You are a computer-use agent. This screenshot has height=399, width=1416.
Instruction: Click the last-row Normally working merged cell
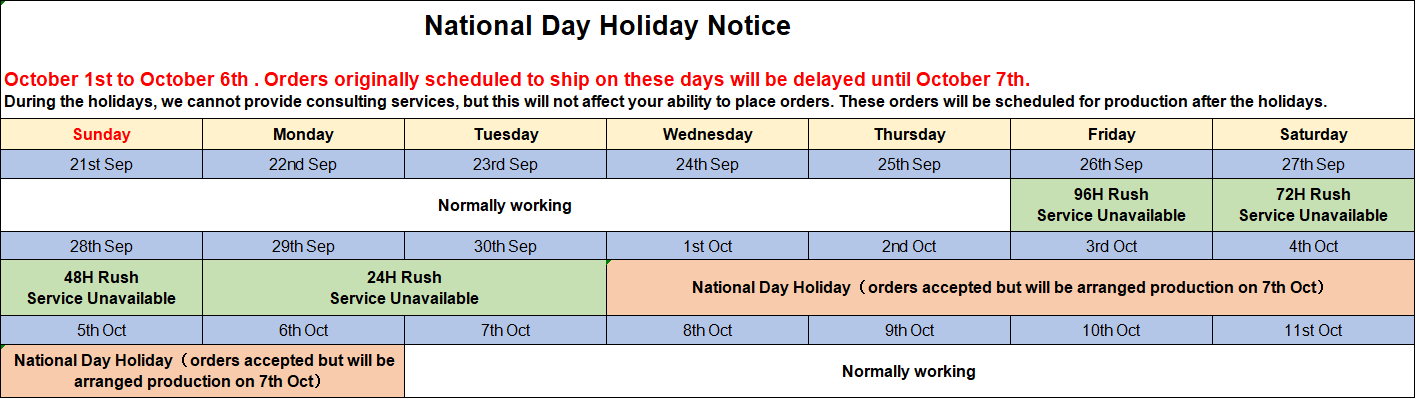(x=909, y=371)
